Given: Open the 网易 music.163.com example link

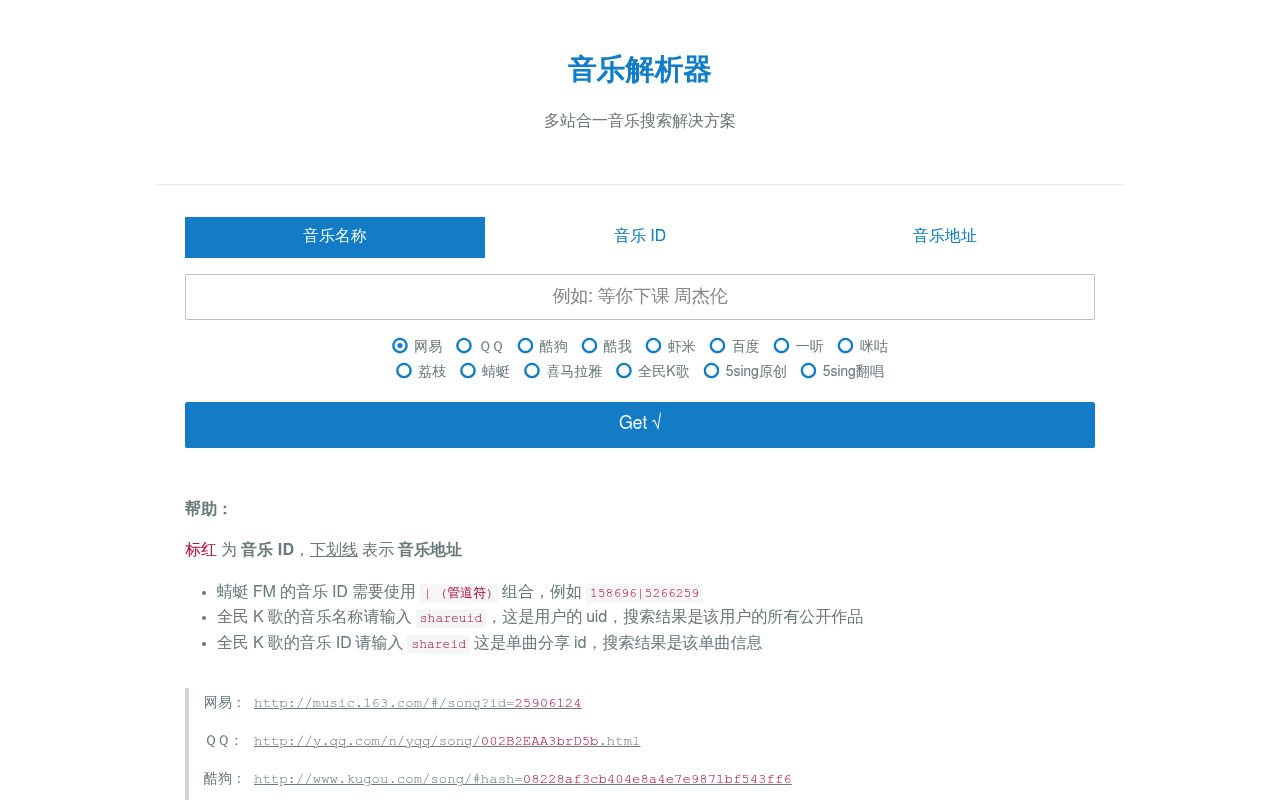Looking at the screenshot, I should point(417,703).
